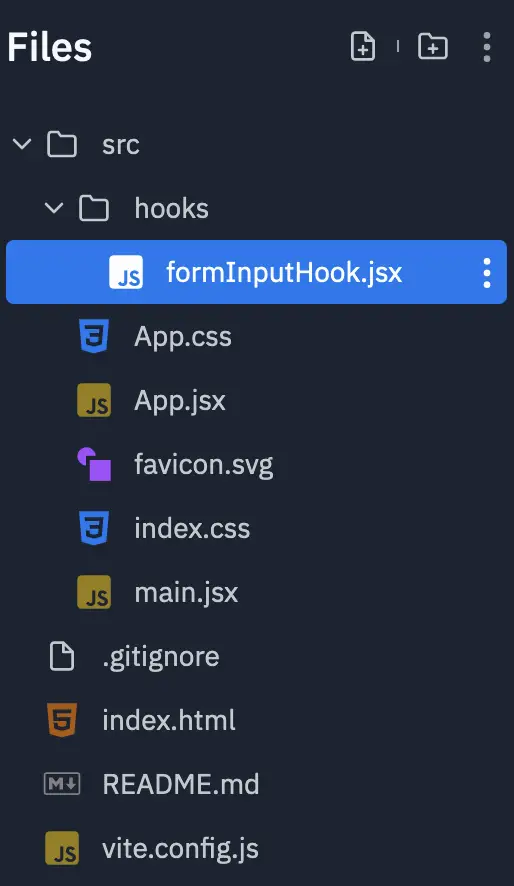This screenshot has height=886, width=514.
Task: Click the CSS icon beside App.css
Action: 94,336
